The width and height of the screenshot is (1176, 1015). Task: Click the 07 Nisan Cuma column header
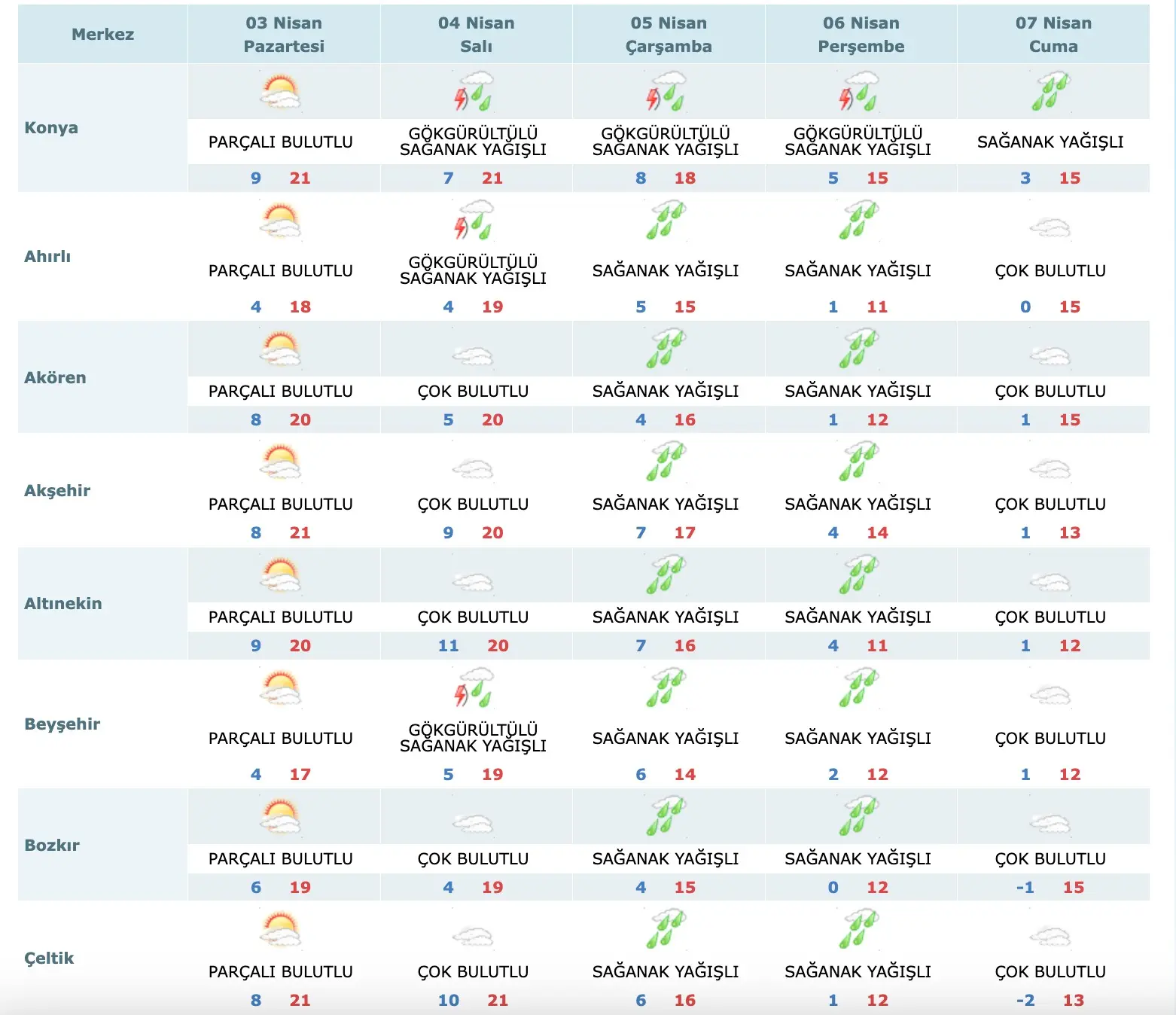click(1053, 35)
